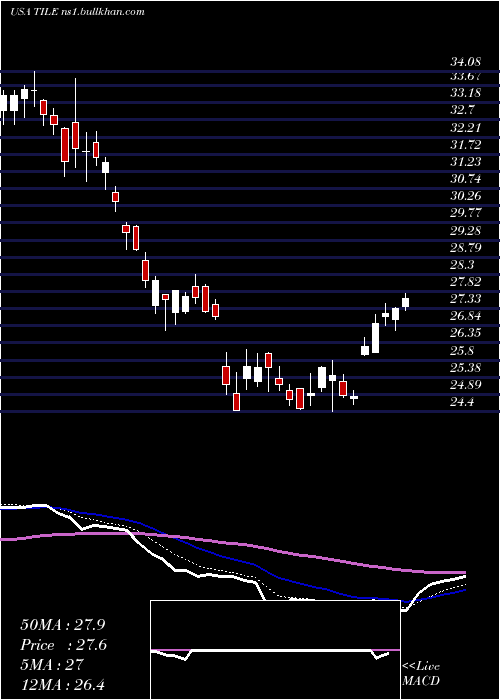Click the 29.28 price axis label
The width and height of the screenshot is (500, 700).
(465, 231)
